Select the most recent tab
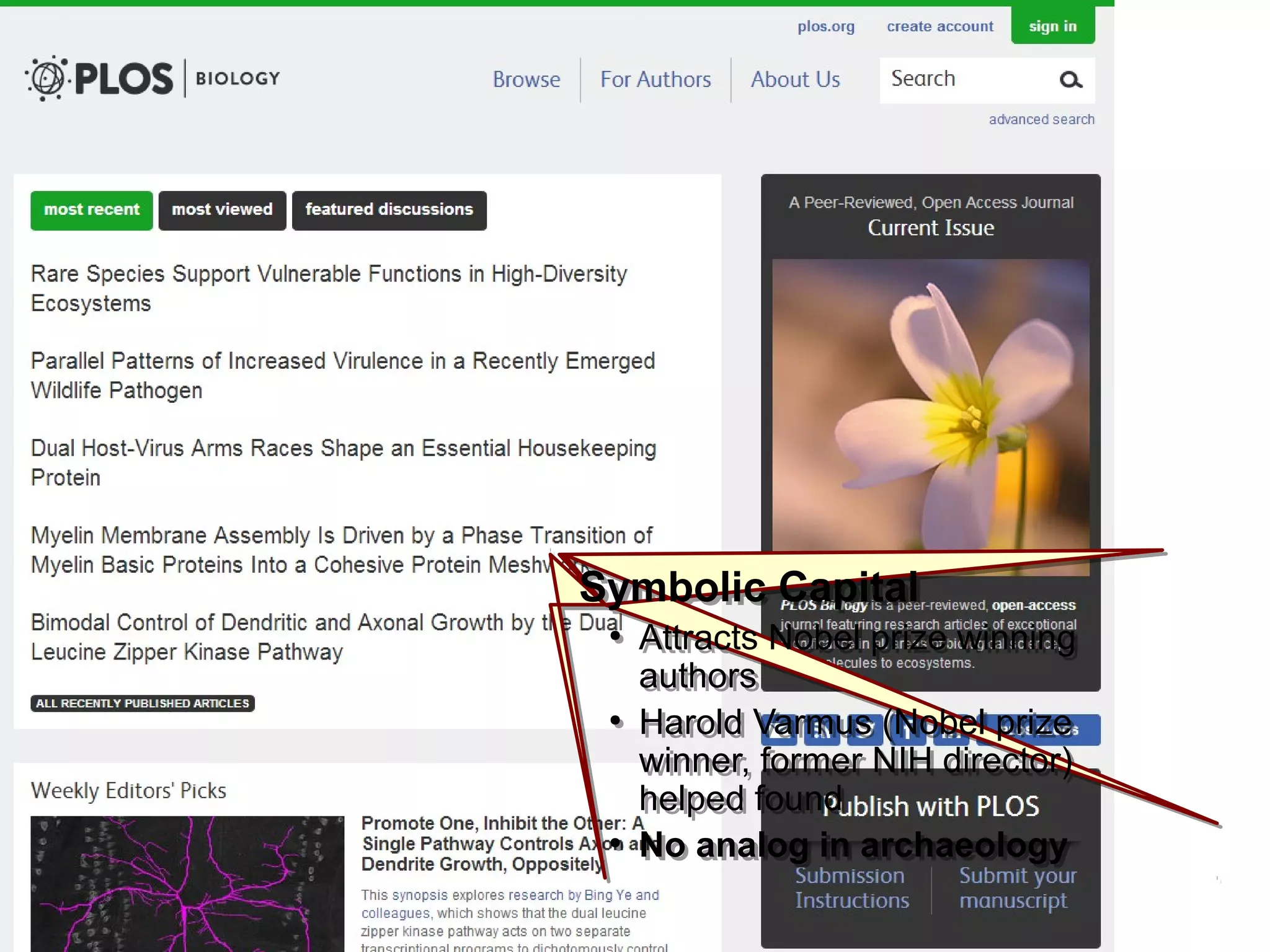Screen dimensions: 1270x952 point(92,210)
